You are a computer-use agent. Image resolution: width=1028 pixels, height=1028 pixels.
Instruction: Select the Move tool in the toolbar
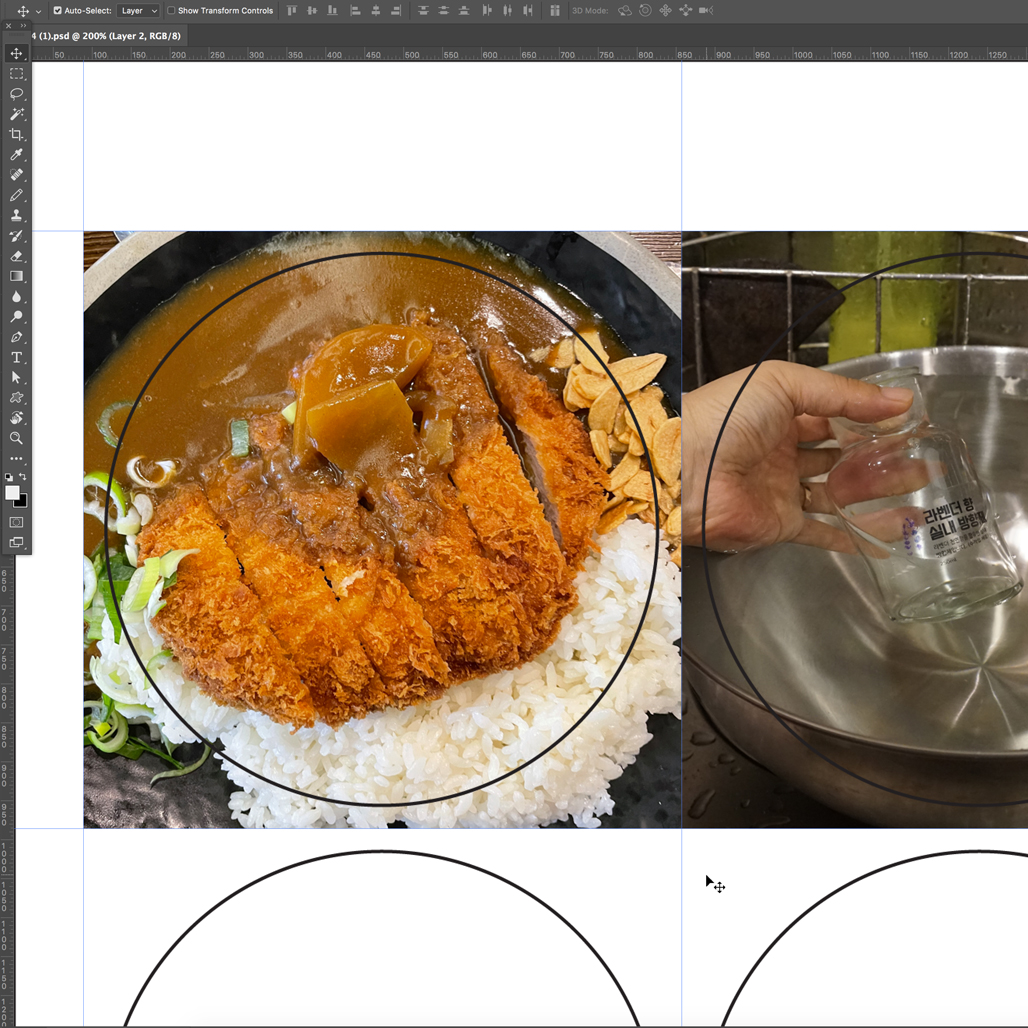coord(16,53)
